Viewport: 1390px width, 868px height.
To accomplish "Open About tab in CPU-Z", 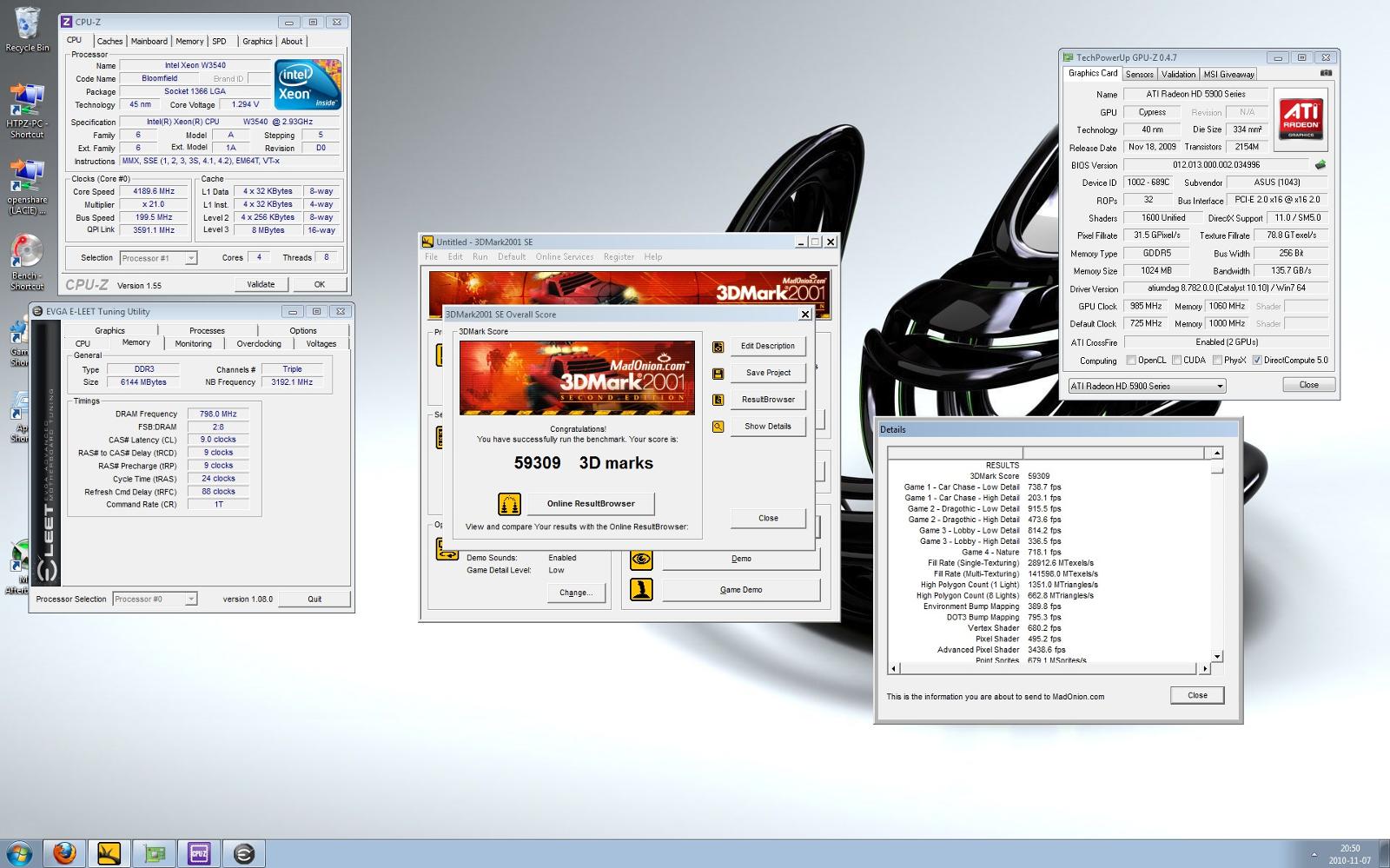I will click(292, 41).
